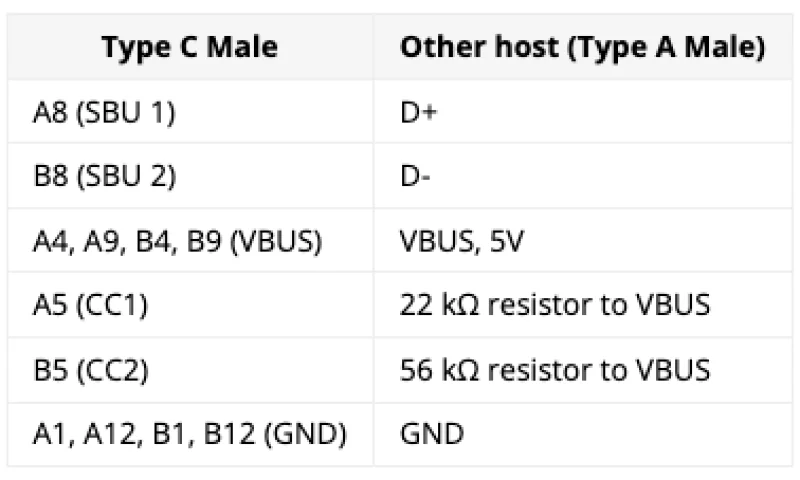Click the "Other host (Type A Male)" header

[582, 48]
